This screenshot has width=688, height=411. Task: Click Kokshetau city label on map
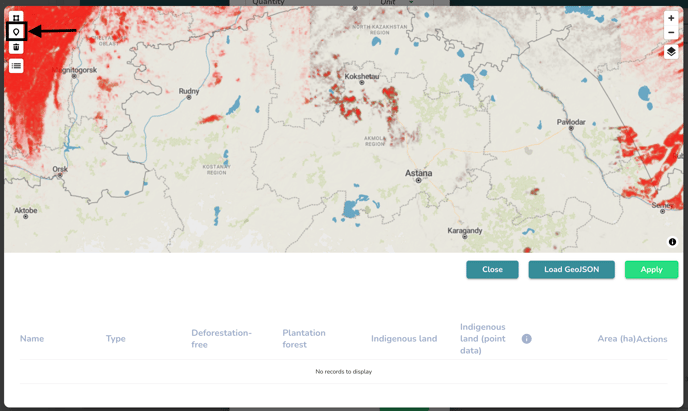pyautogui.click(x=362, y=76)
